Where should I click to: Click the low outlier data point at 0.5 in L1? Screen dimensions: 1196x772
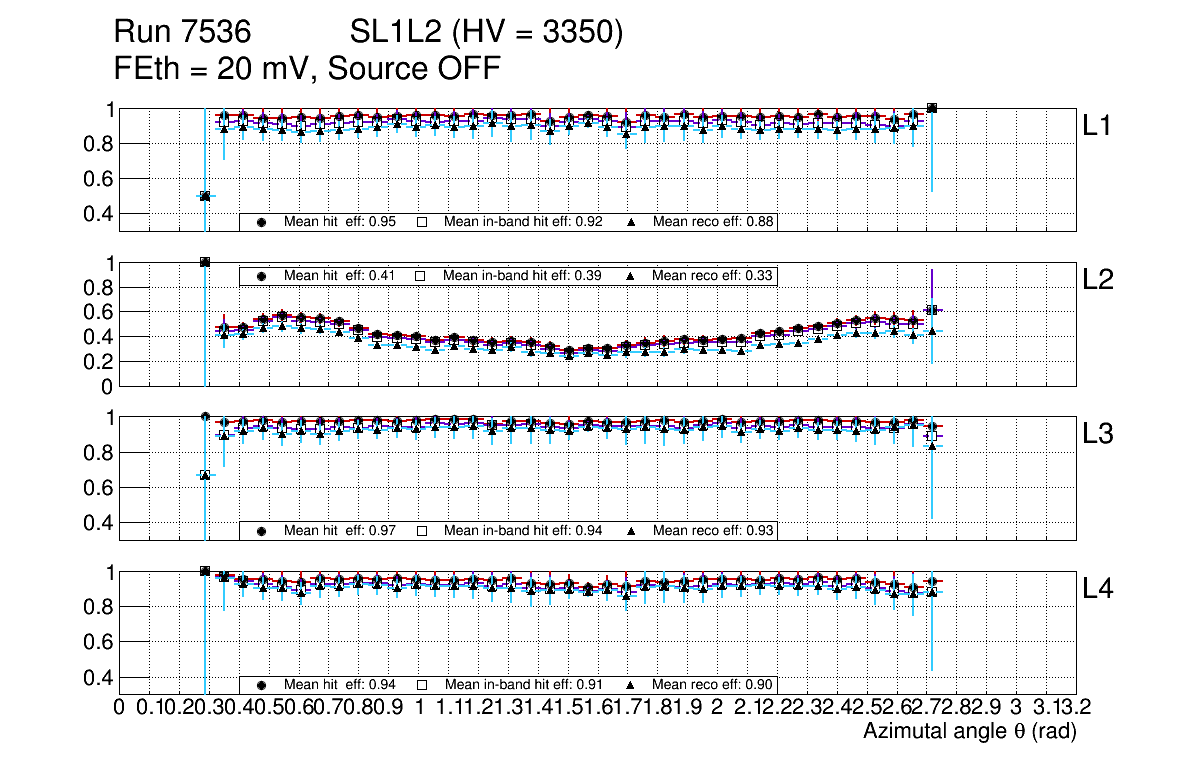tap(205, 196)
